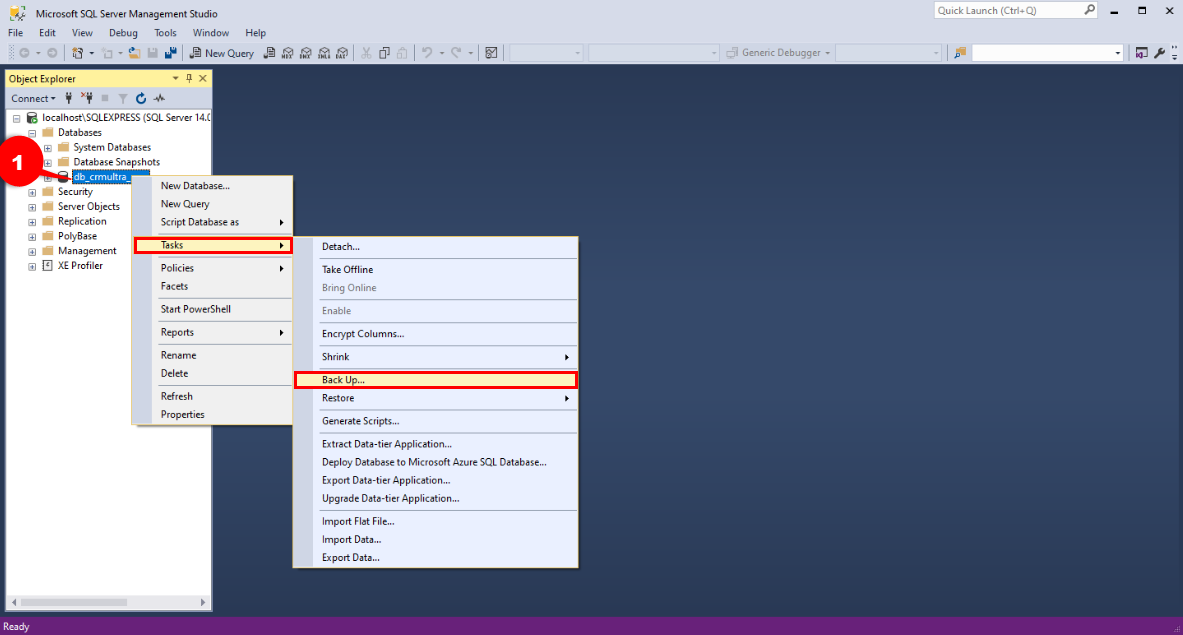Image resolution: width=1183 pixels, height=635 pixels.
Task: Click the Refresh icon in Object Explorer
Action: (141, 98)
